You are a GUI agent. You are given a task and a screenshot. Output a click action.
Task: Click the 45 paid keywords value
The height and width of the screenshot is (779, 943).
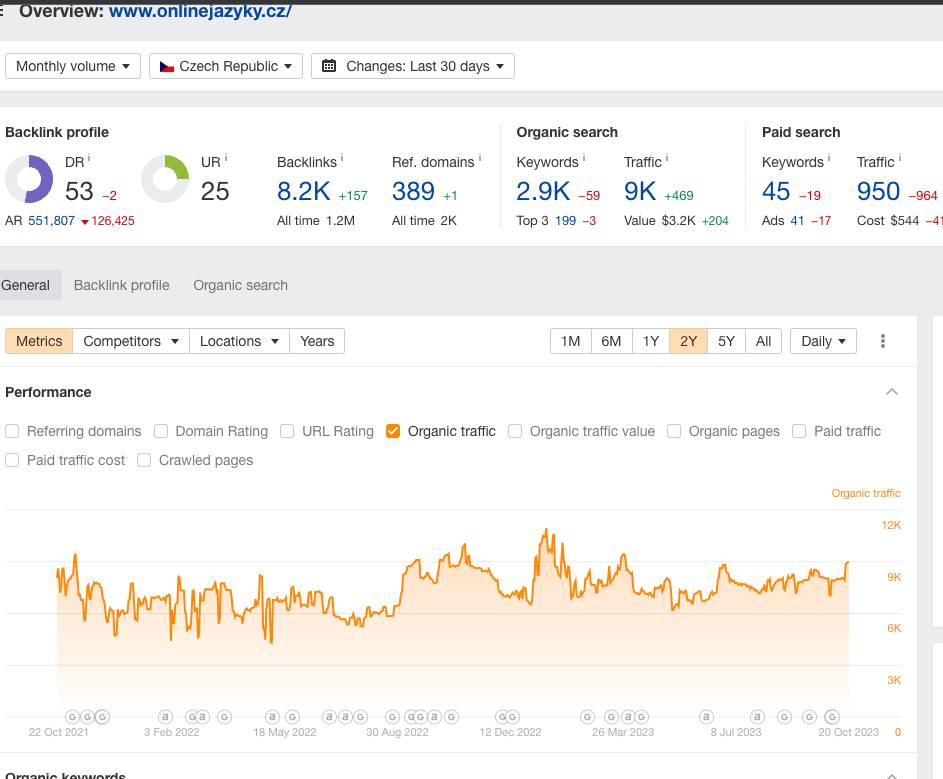(776, 191)
